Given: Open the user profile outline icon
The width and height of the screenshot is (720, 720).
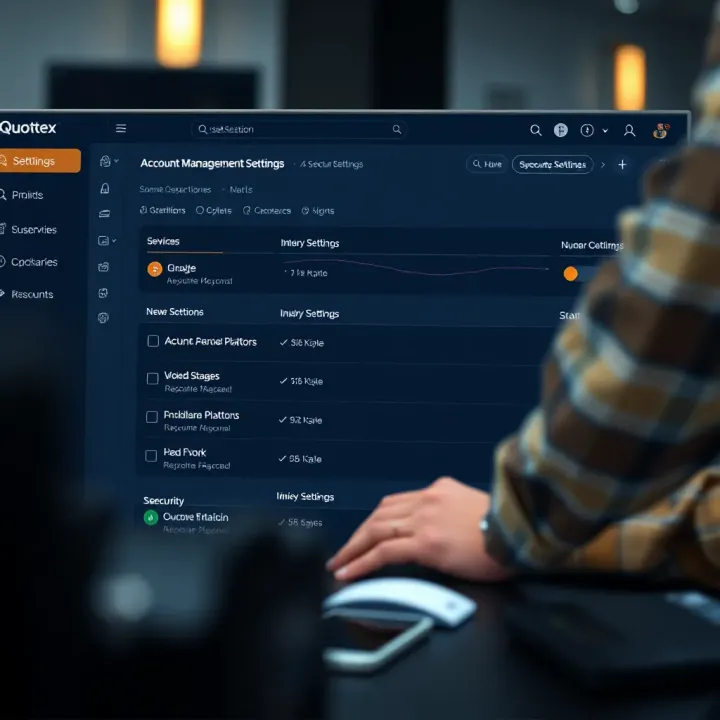Looking at the screenshot, I should click(630, 131).
